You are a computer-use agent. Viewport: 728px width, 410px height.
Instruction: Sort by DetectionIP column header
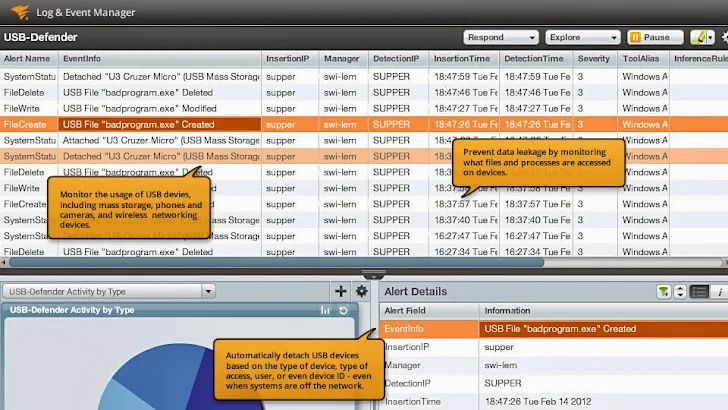pyautogui.click(x=398, y=59)
